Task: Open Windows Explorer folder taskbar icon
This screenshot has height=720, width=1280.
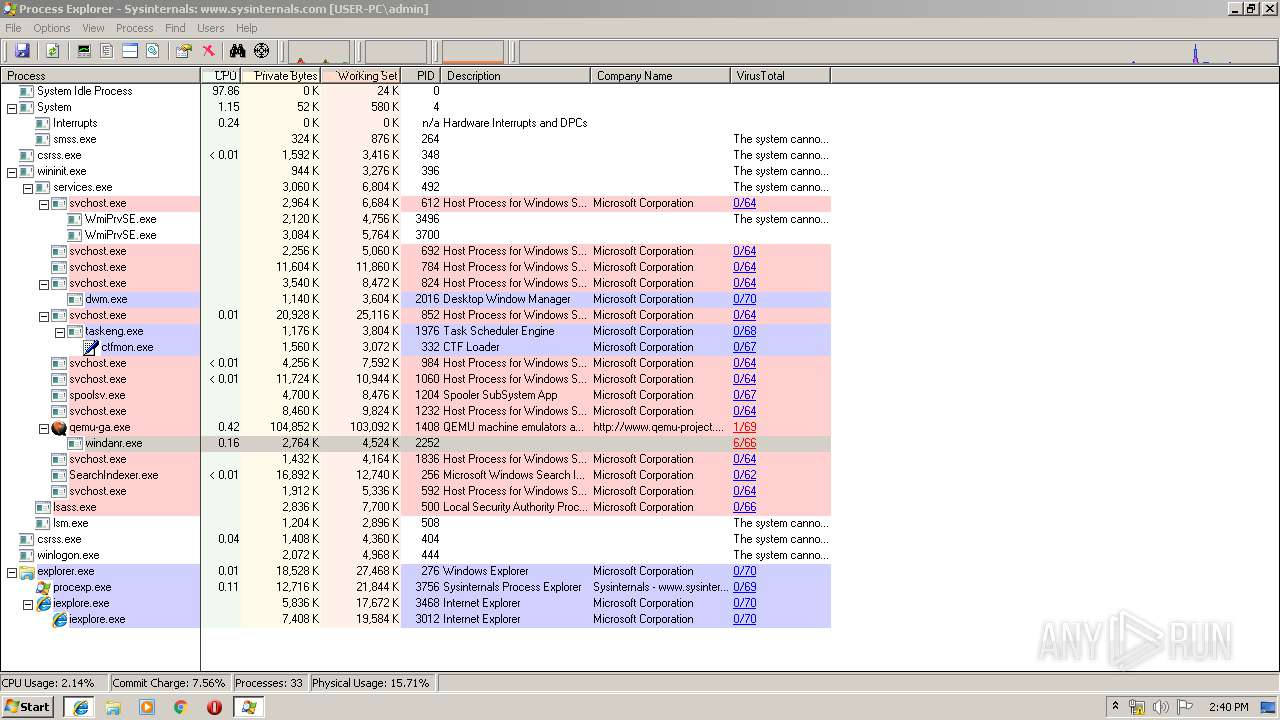Action: pyautogui.click(x=113, y=707)
